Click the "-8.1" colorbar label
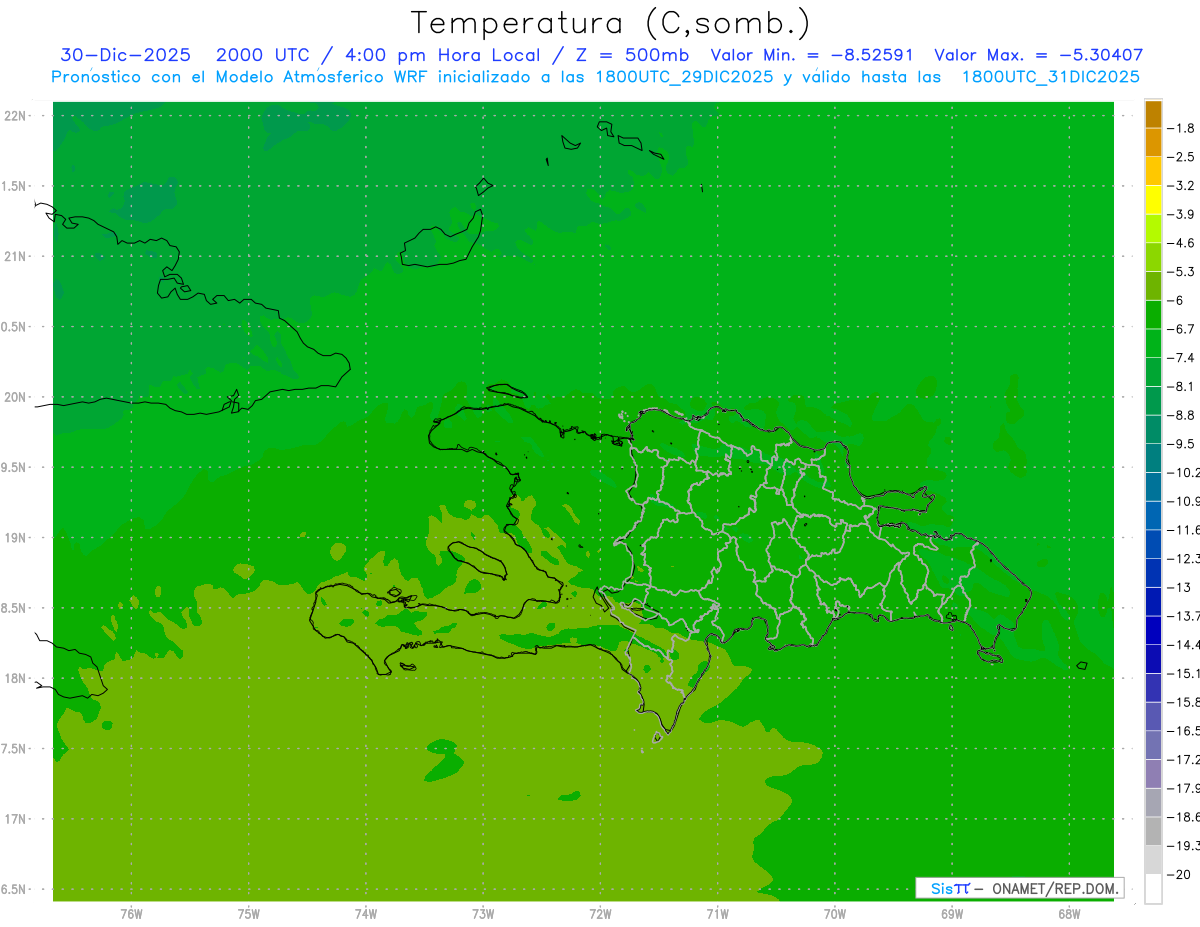Screen dimensions: 1200x927 [x=1182, y=386]
